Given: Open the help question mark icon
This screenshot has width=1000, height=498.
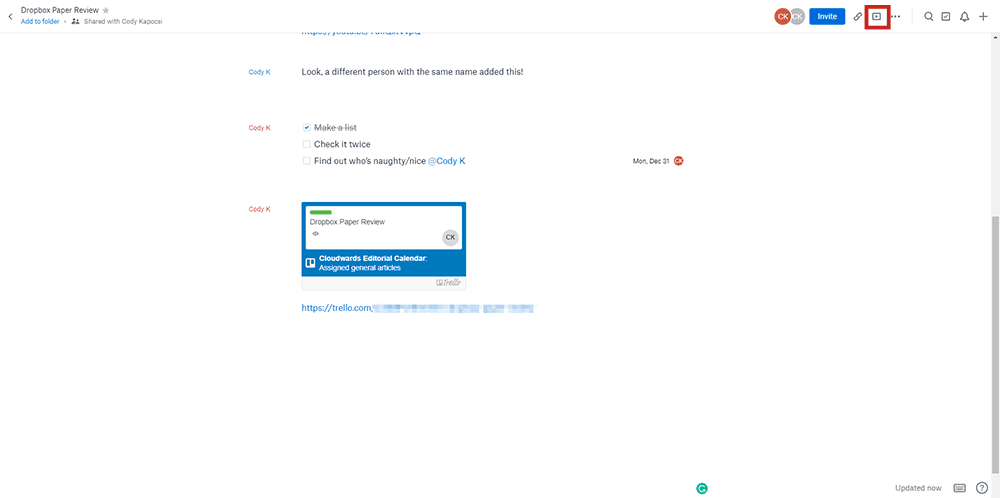Looking at the screenshot, I should coord(982,488).
